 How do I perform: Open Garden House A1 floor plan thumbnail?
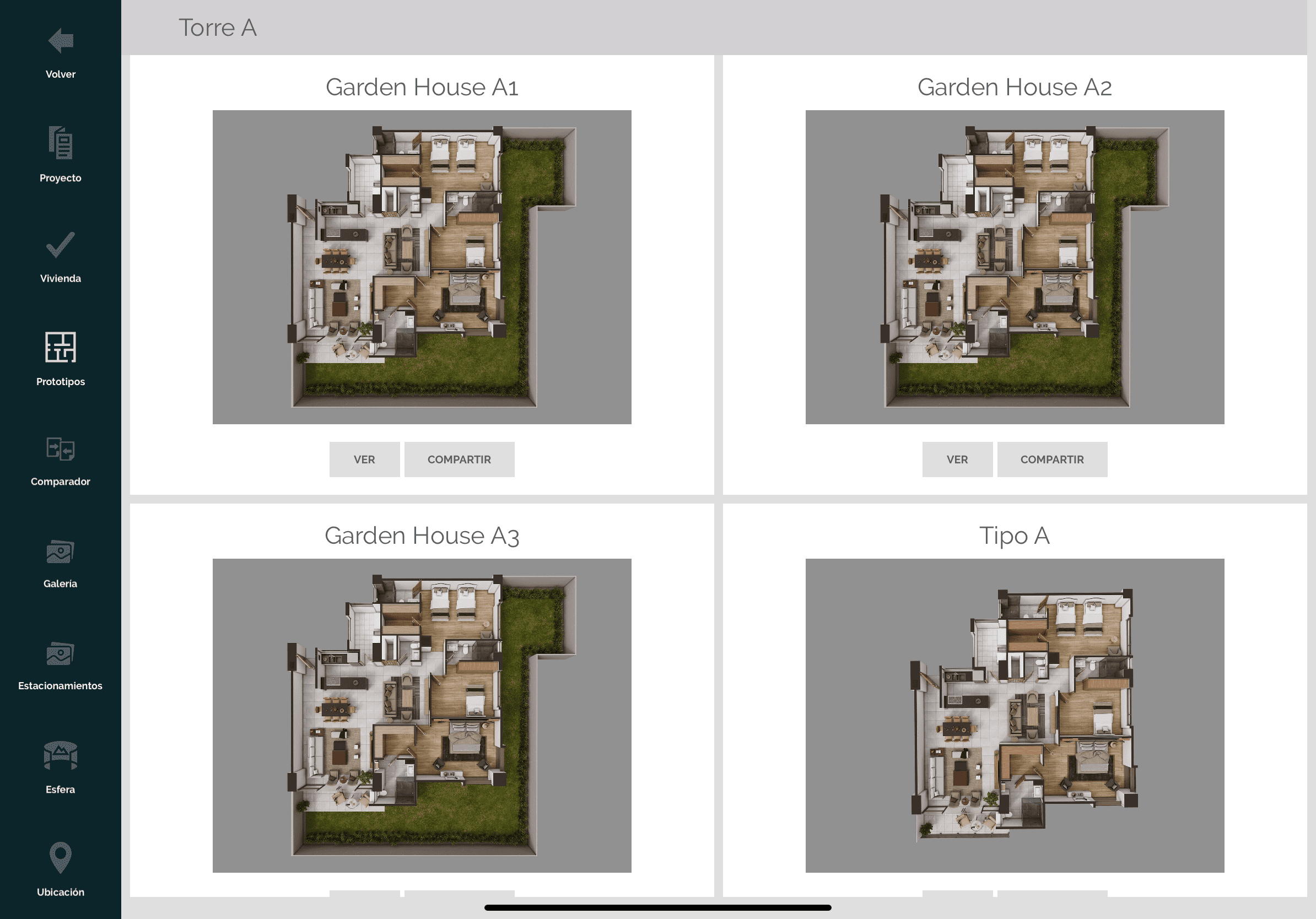pos(422,267)
